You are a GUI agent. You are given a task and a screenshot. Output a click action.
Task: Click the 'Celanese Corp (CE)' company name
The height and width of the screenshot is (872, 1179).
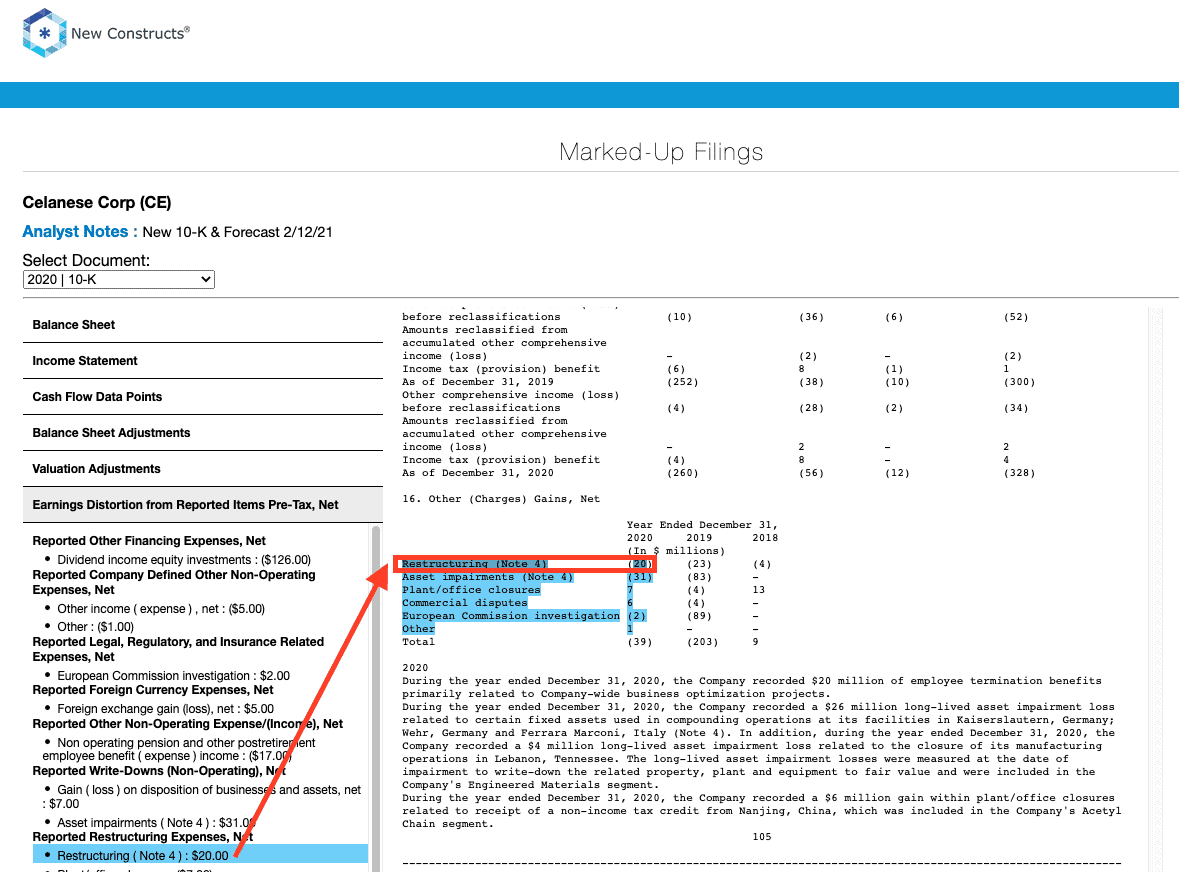97,203
